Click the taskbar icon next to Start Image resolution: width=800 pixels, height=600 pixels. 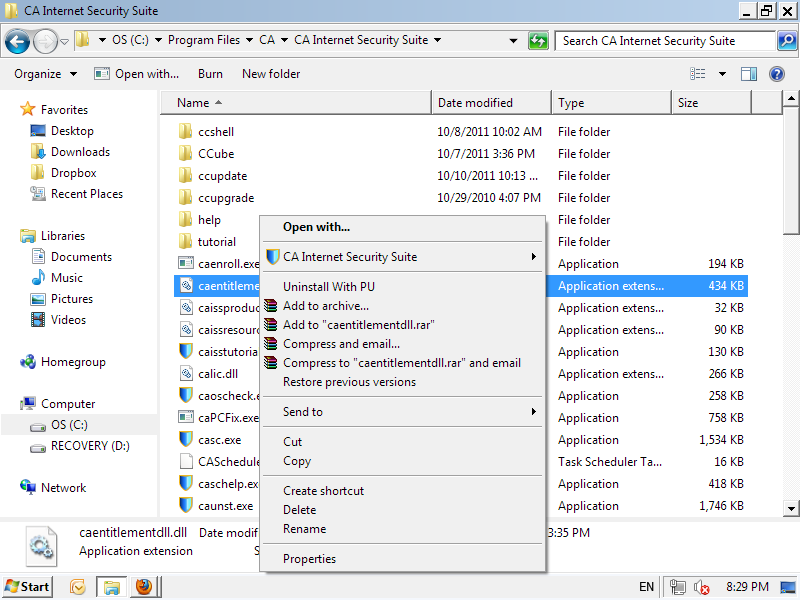tap(77, 587)
